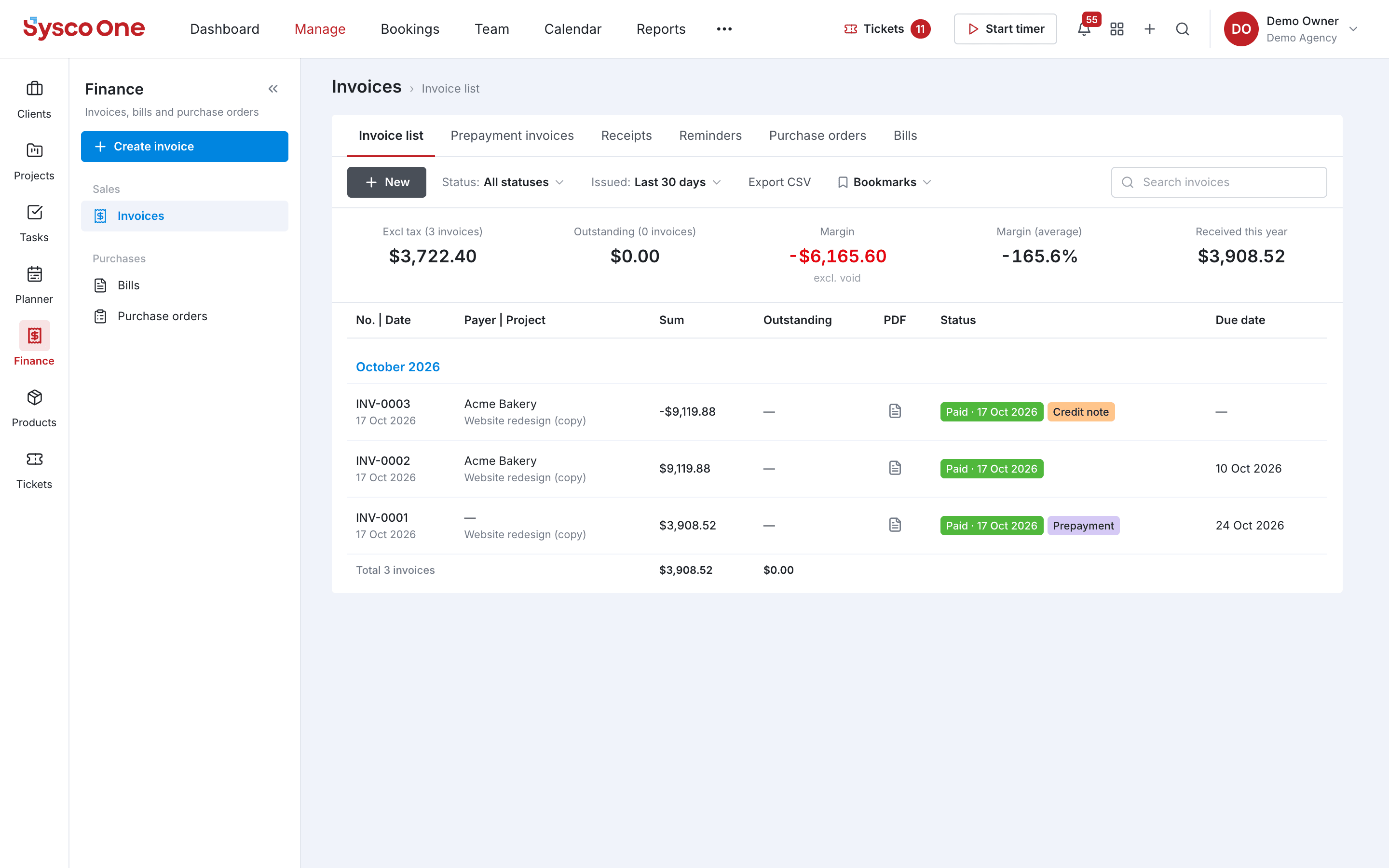This screenshot has height=868, width=1389.
Task: Open the Reminders tab
Action: [x=710, y=136]
